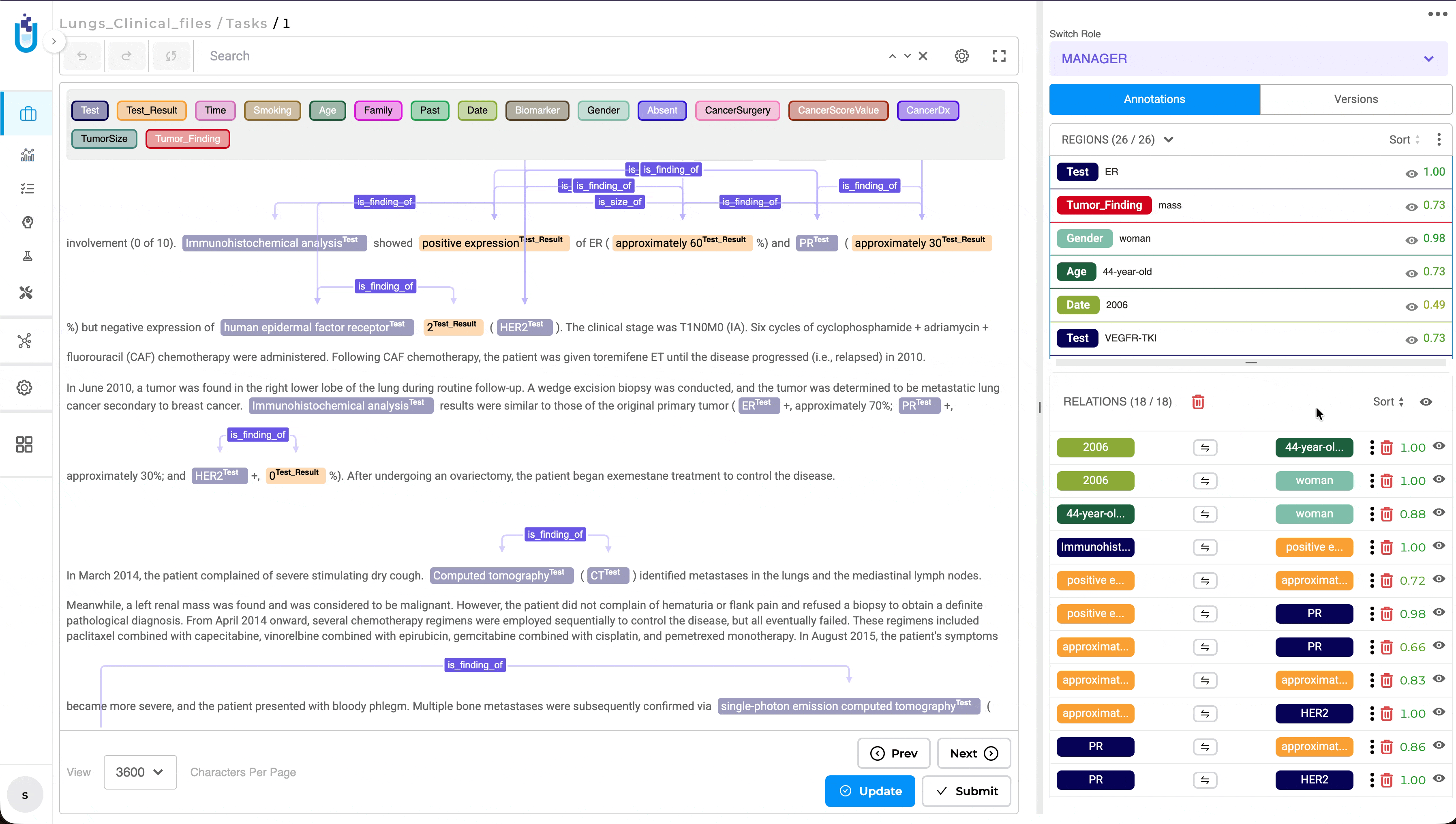Toggle visibility of ER Test region

(1411, 173)
